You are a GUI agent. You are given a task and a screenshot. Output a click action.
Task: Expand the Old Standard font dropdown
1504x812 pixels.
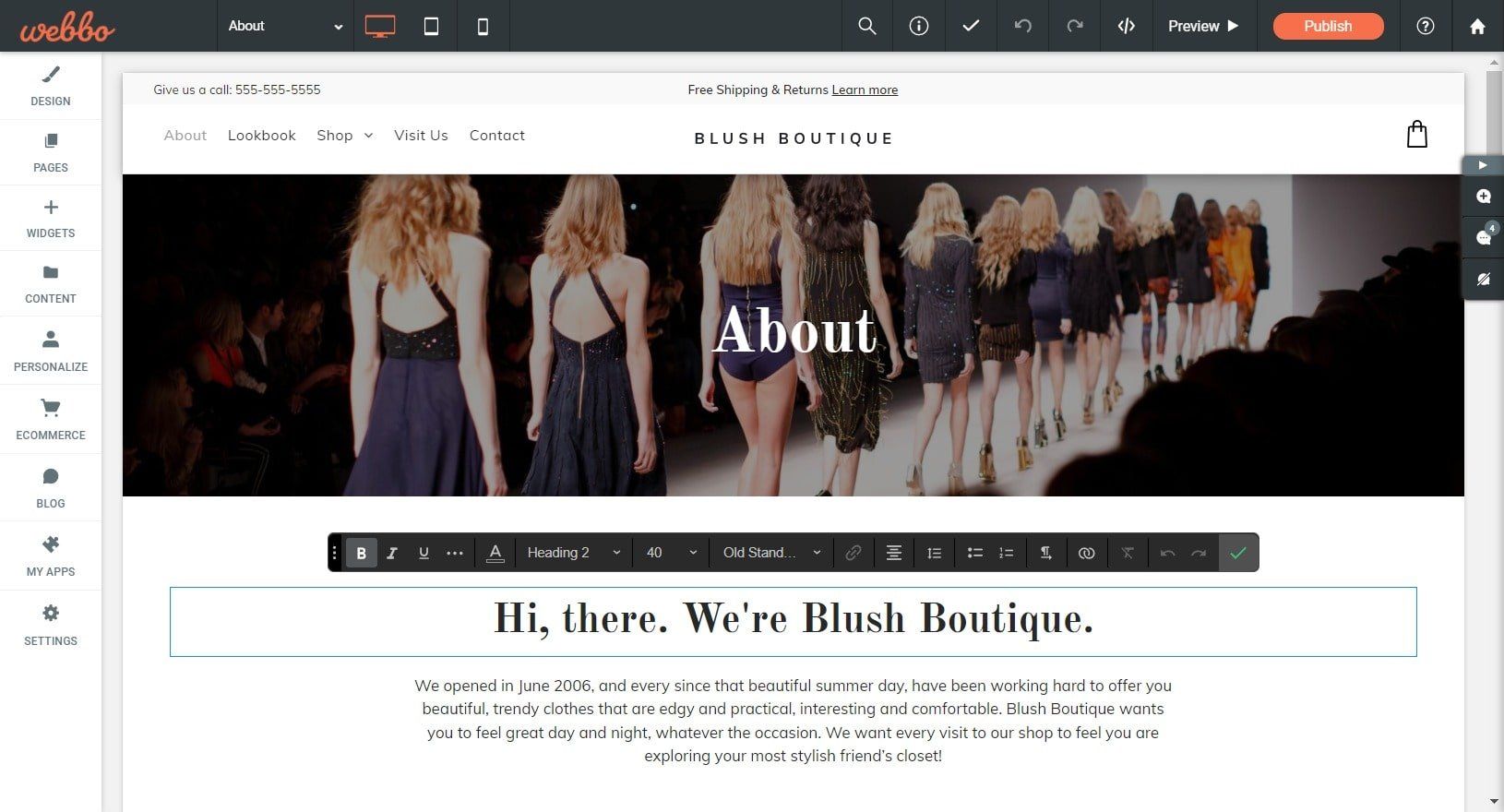tap(771, 553)
